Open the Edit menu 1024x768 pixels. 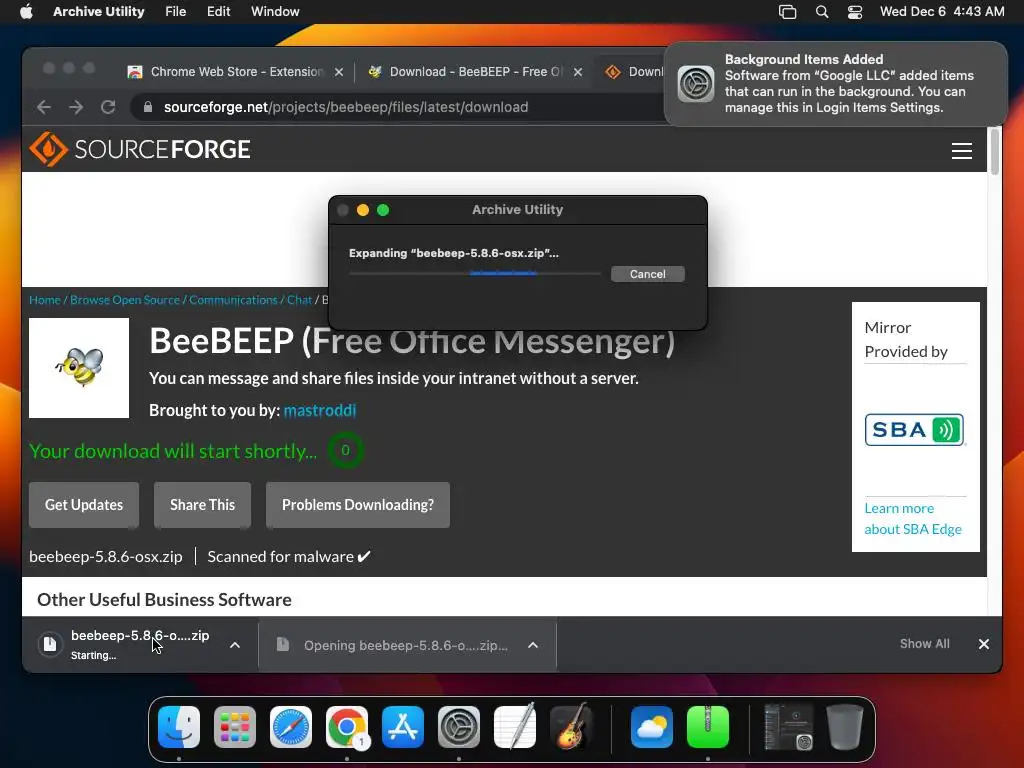point(218,12)
